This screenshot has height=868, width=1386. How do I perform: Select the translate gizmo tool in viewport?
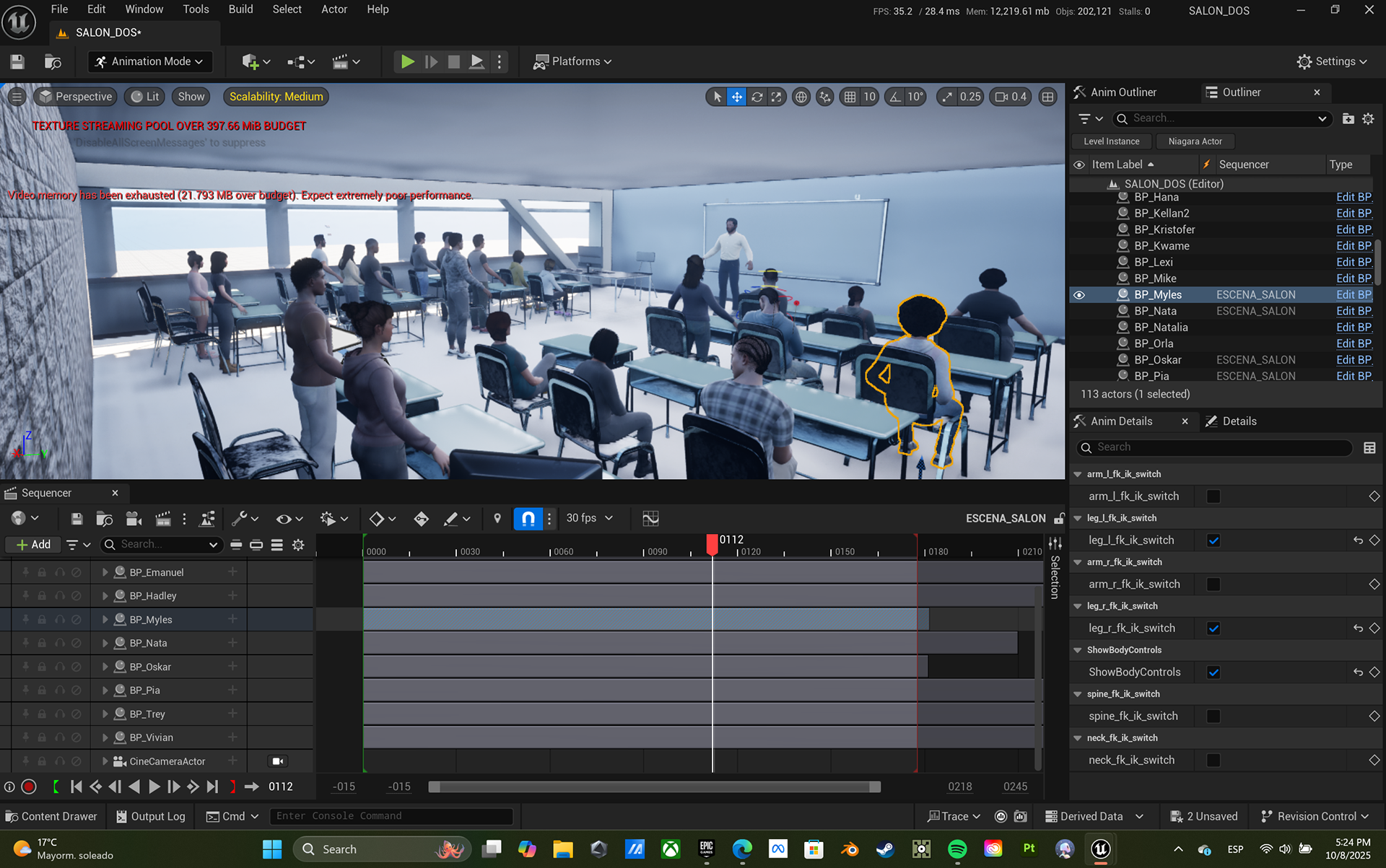coord(736,97)
